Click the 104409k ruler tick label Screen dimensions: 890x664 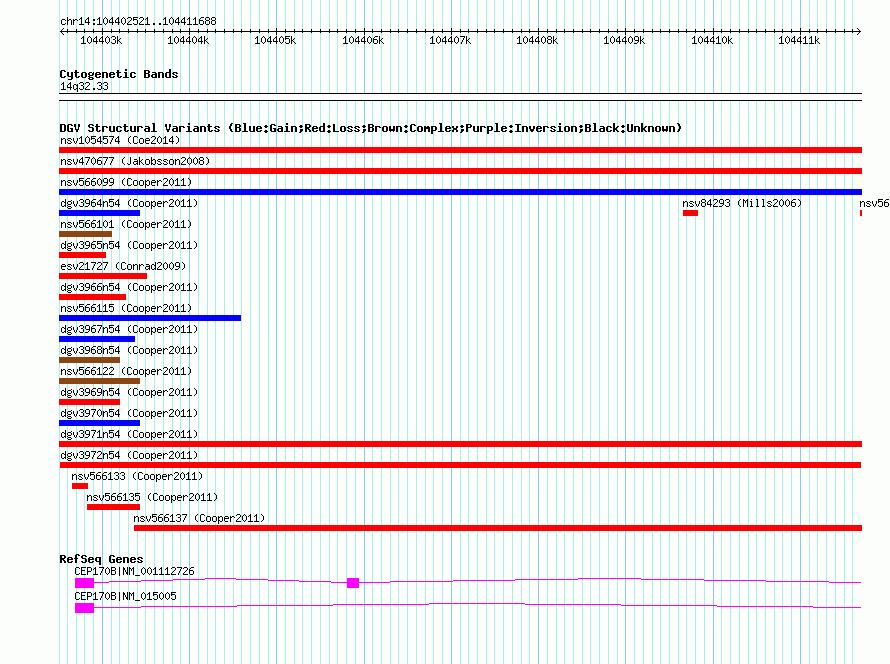[x=624, y=40]
